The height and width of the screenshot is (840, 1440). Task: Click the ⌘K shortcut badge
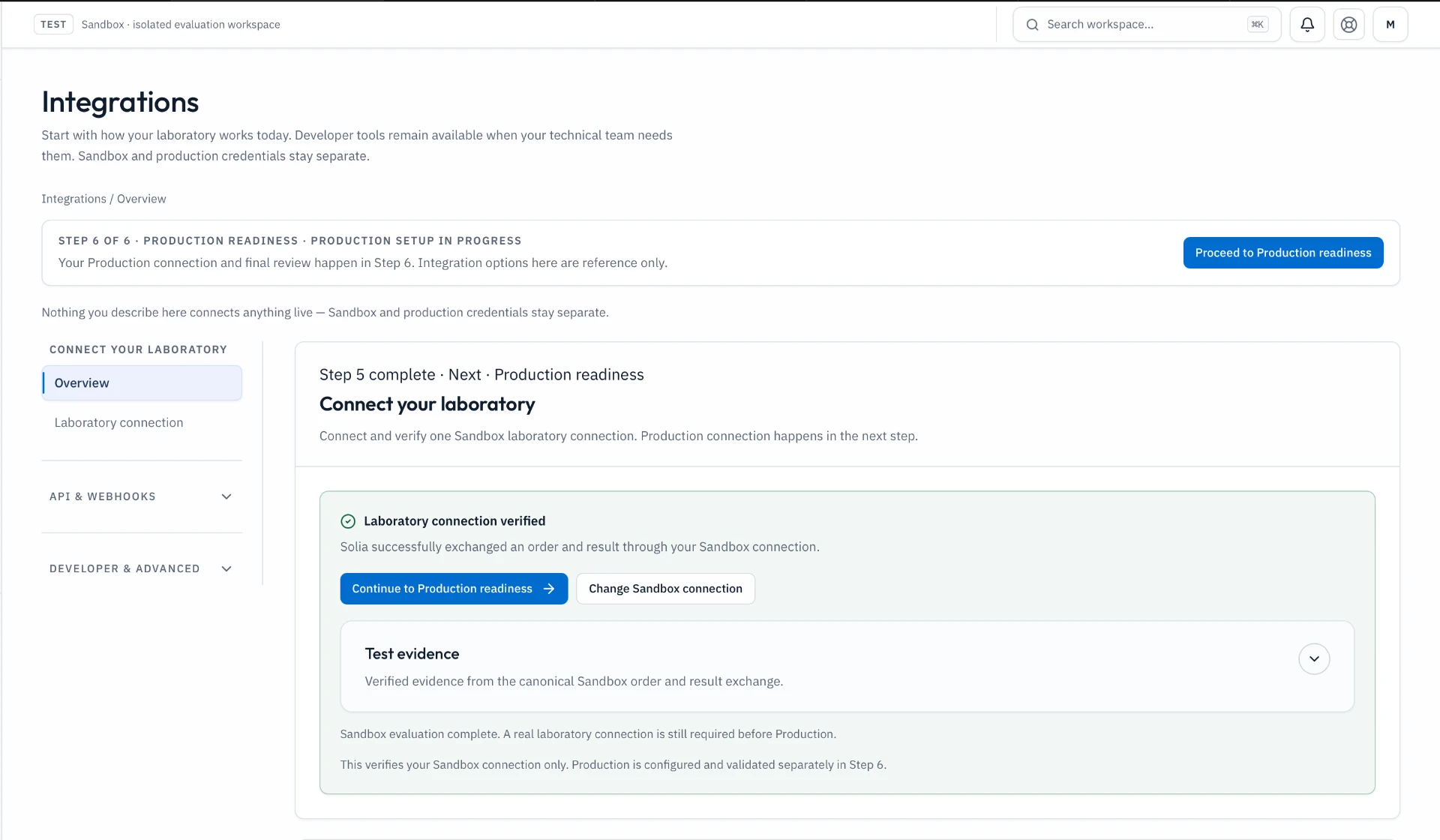1258,25
